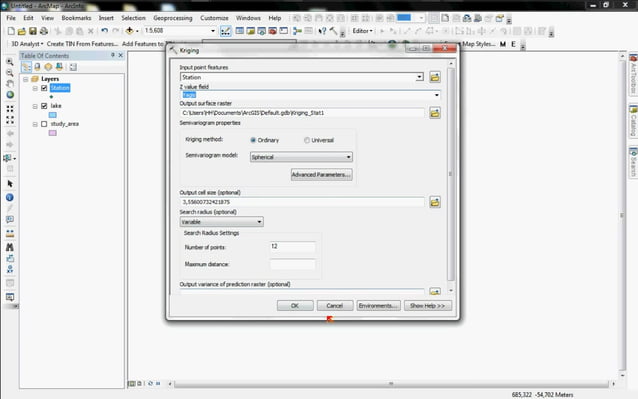Click the Show Help button
The width and height of the screenshot is (638, 399).
pyautogui.click(x=428, y=305)
